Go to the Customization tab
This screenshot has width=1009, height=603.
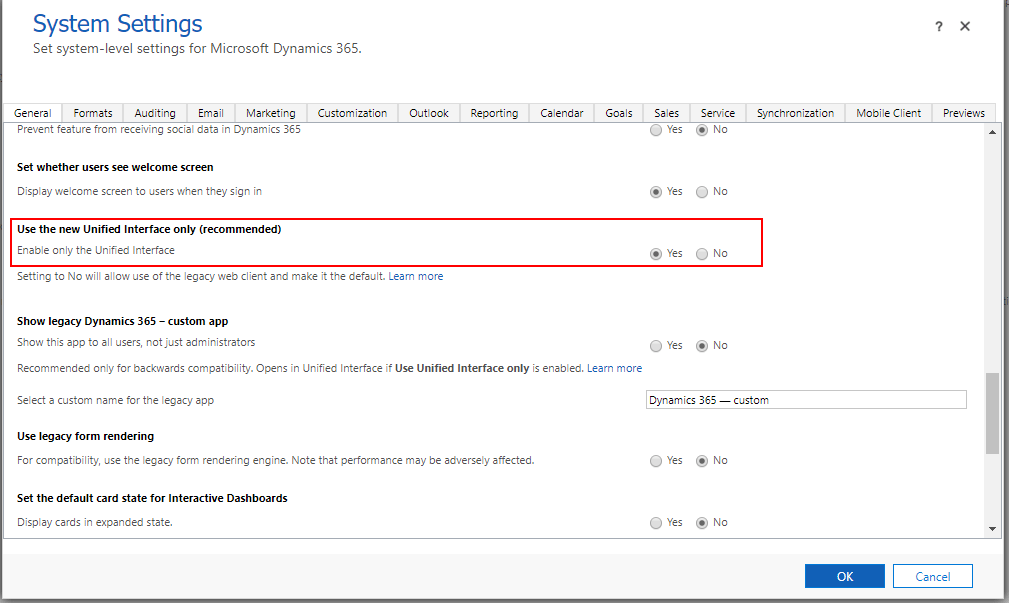352,113
